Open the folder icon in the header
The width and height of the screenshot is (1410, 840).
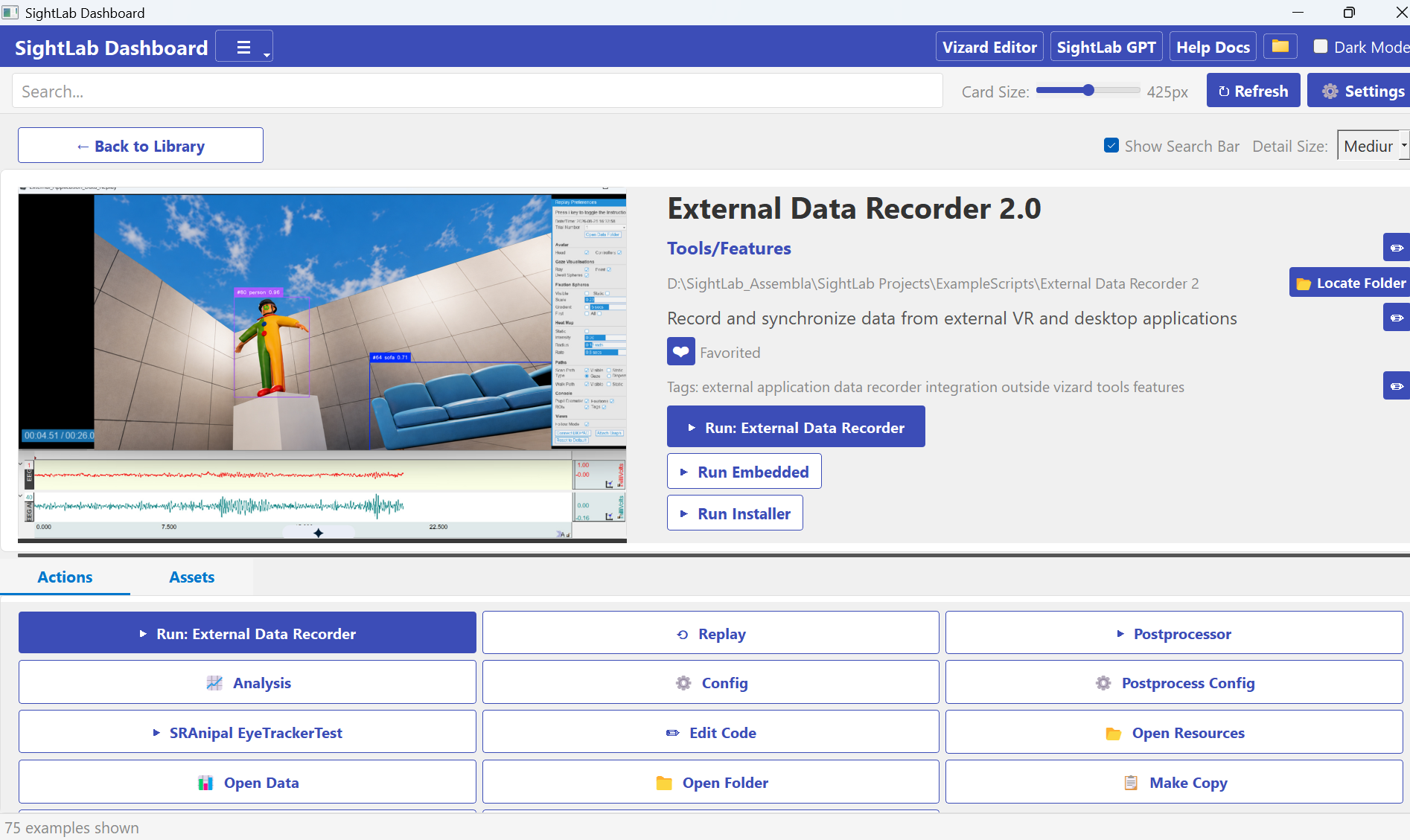pos(1280,46)
